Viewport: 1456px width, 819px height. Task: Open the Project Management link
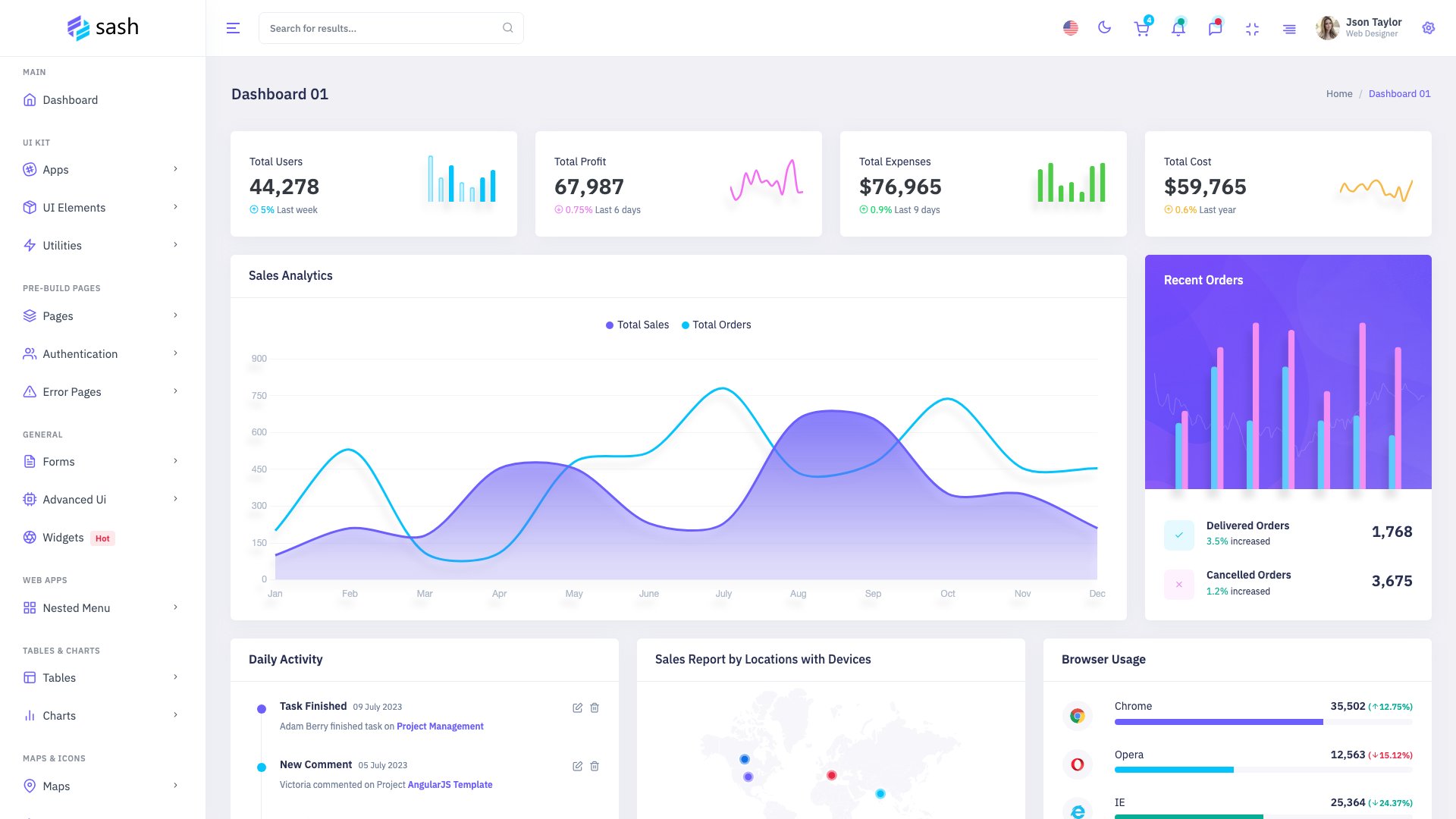point(440,726)
